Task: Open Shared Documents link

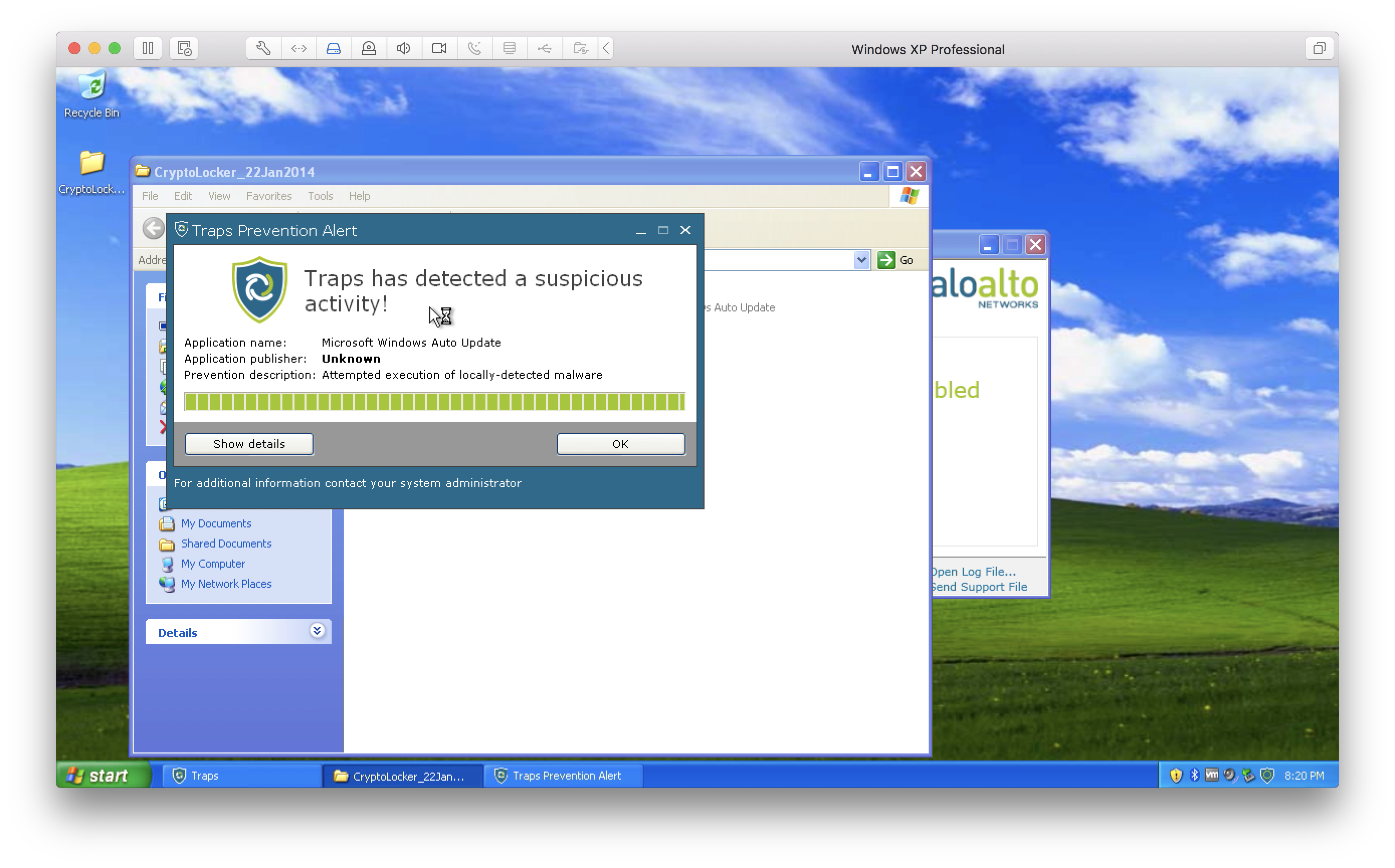Action: tap(226, 544)
